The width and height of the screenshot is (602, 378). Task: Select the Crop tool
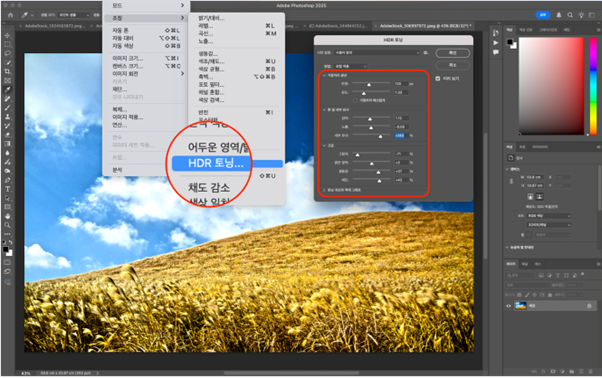pos(7,71)
